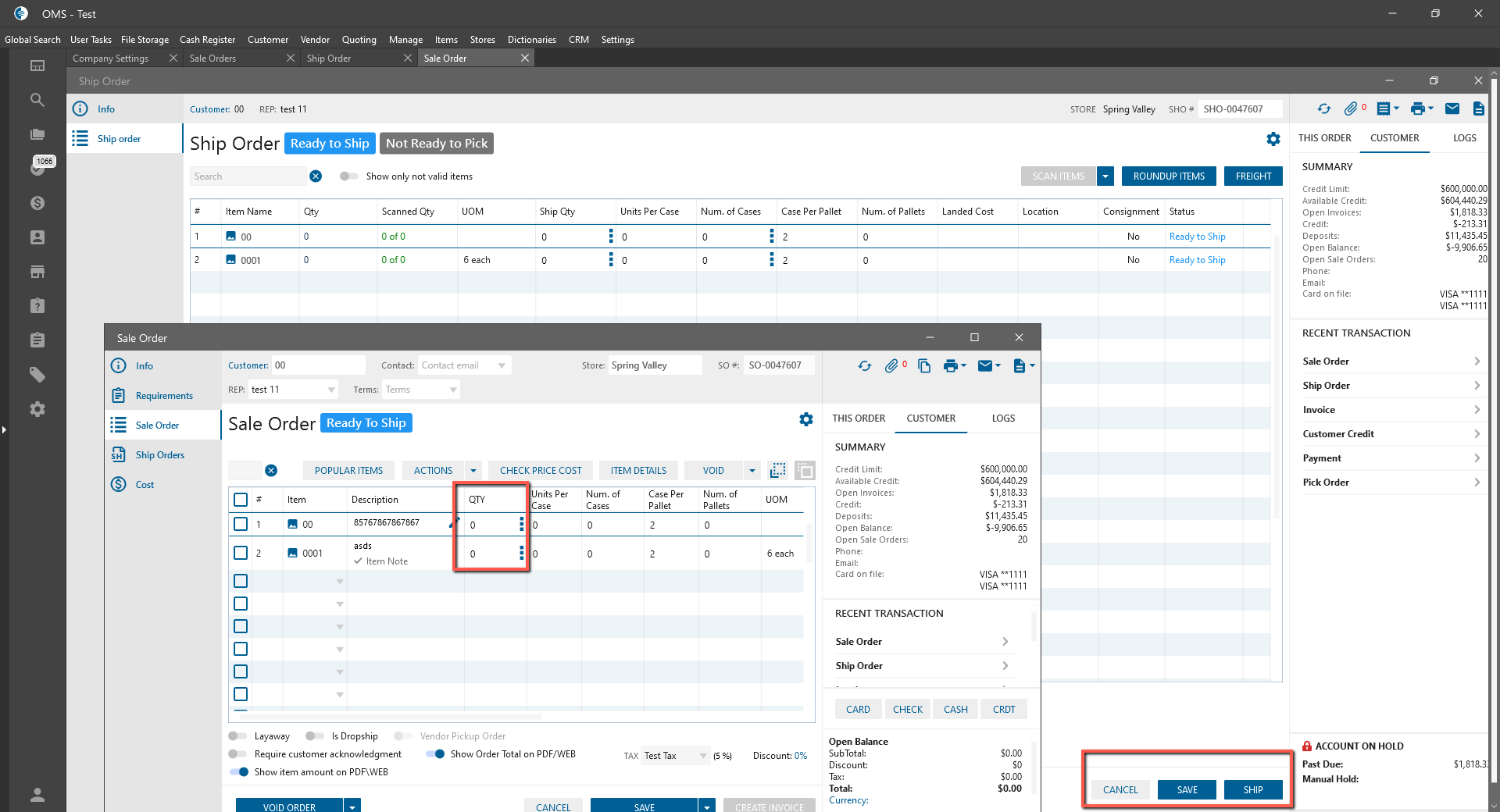Screen dimensions: 1500x812
Task: Click the copy icon in Sale Order toolbar
Action: point(924,366)
